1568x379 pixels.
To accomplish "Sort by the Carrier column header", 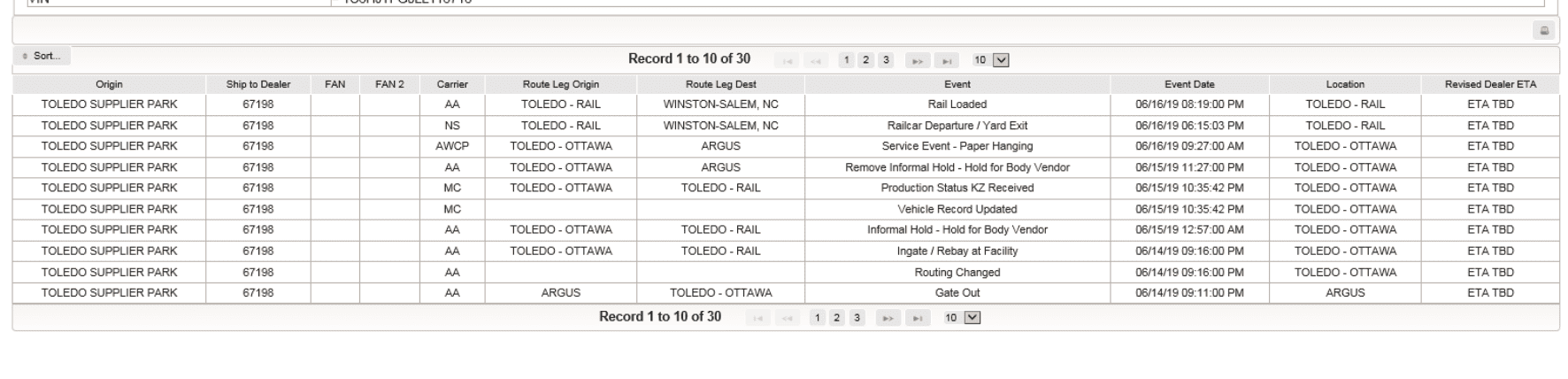I will (452, 84).
